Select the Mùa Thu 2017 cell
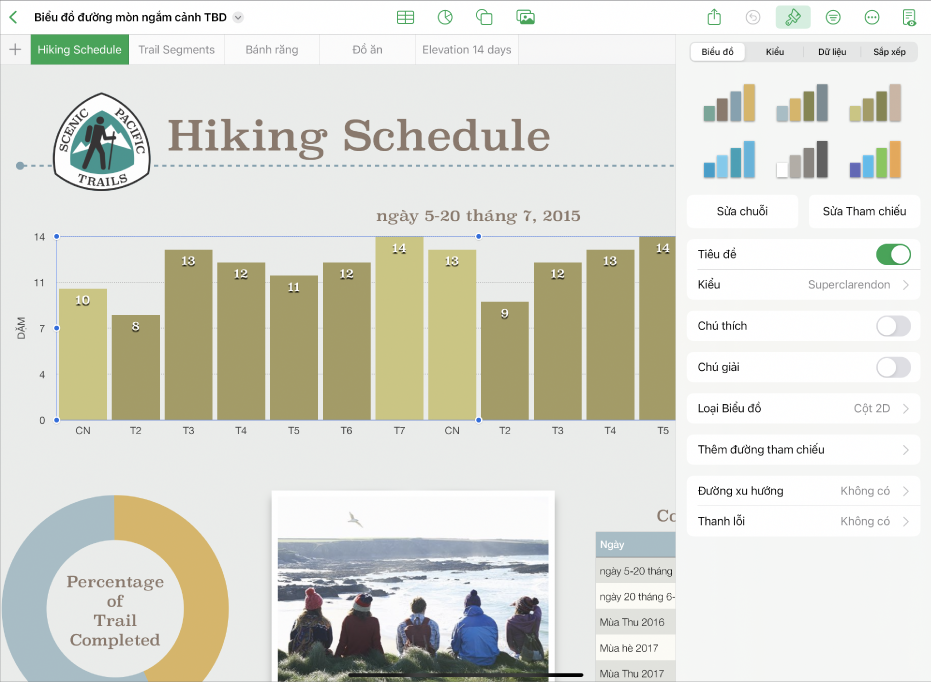Viewport: 931px width, 684px height. tap(635, 673)
